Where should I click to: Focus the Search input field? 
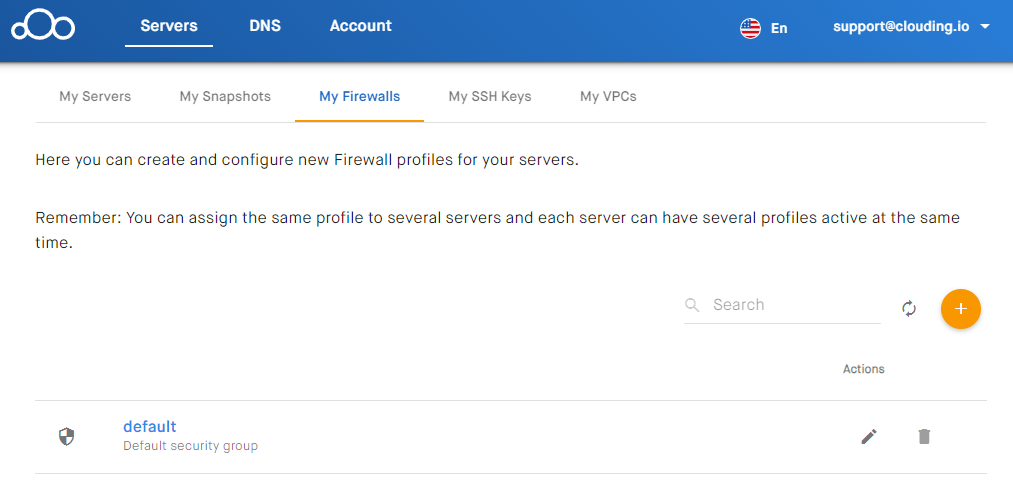[x=795, y=305]
